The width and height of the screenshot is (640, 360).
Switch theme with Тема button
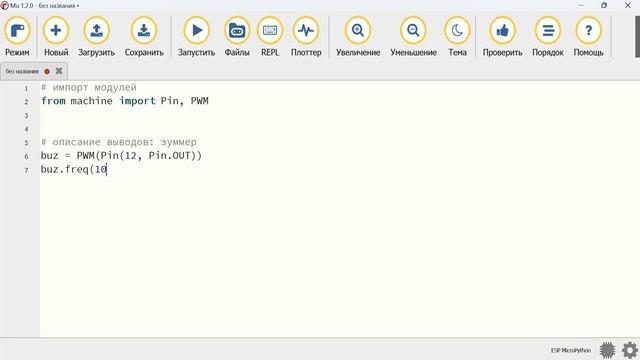click(x=457, y=37)
